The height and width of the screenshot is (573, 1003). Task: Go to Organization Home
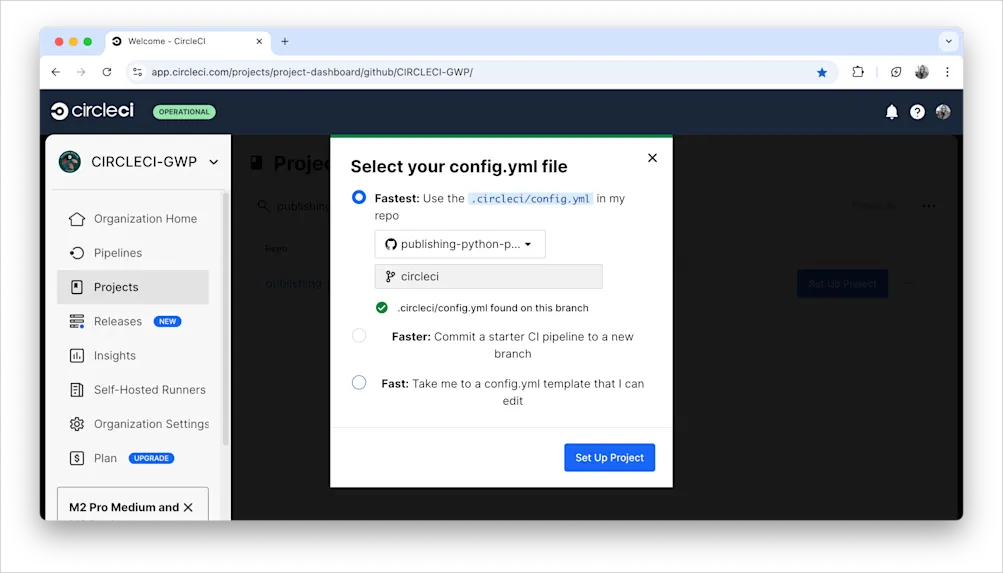pos(145,219)
